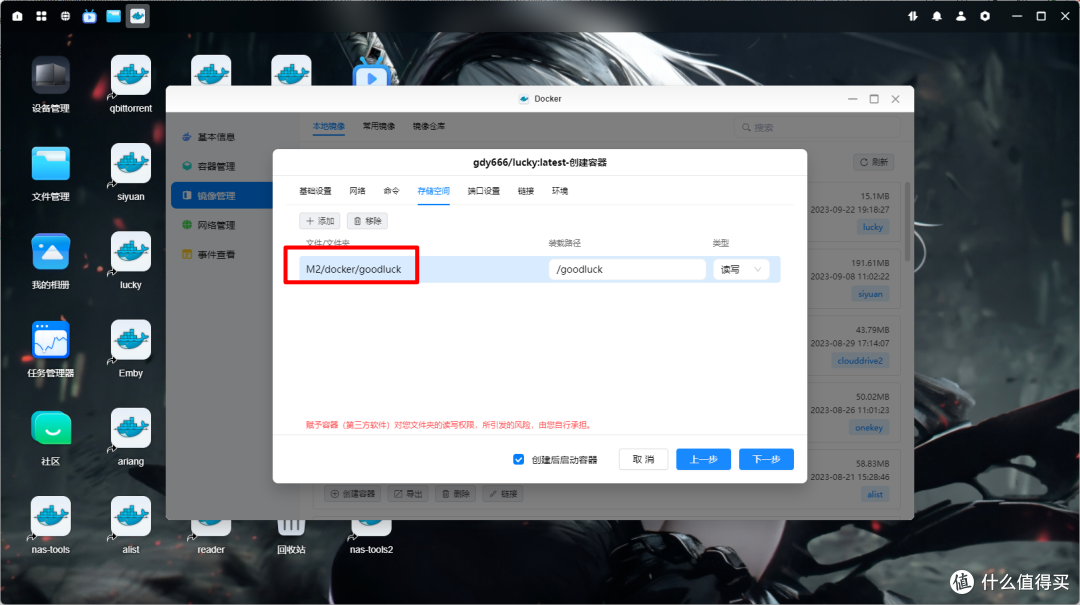Toggle 创建后启动容器 checkbox
This screenshot has height=605, width=1080.
[518, 460]
